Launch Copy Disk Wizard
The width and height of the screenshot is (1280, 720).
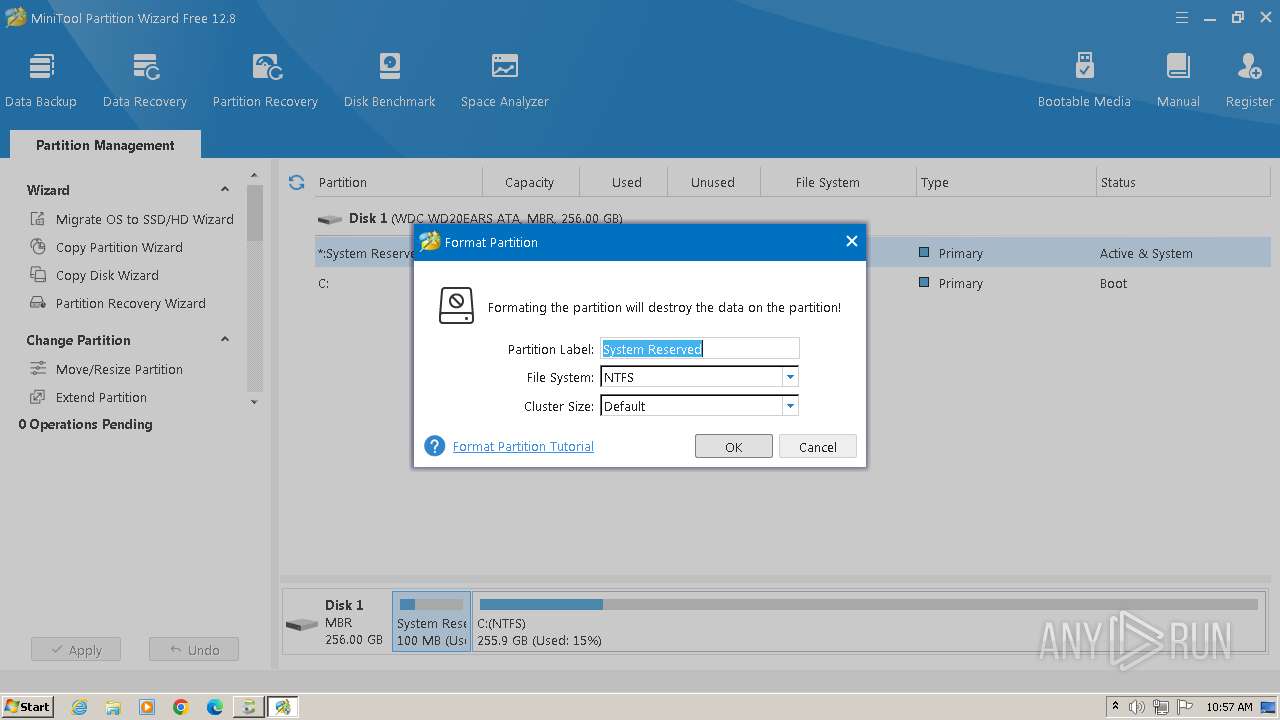[94, 275]
